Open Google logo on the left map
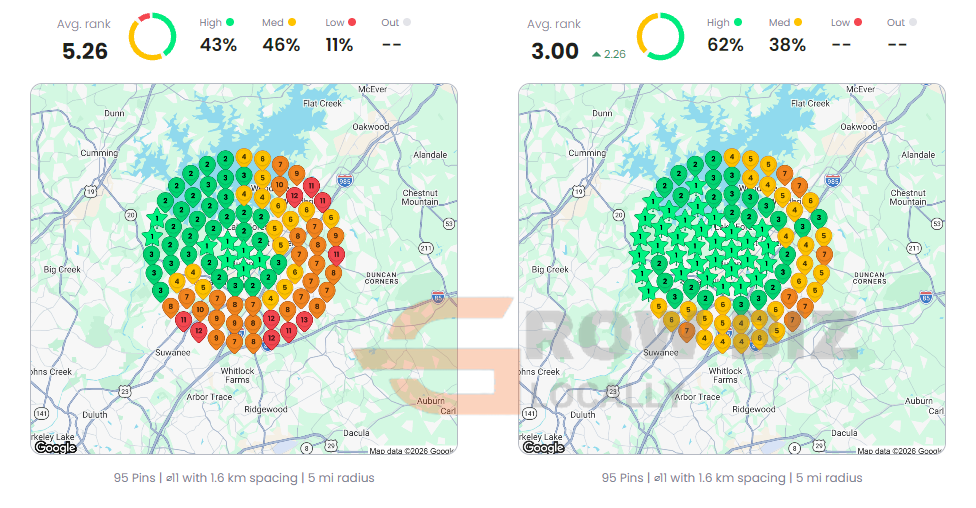Image resolution: width=976 pixels, height=508 pixels. pyautogui.click(x=55, y=447)
